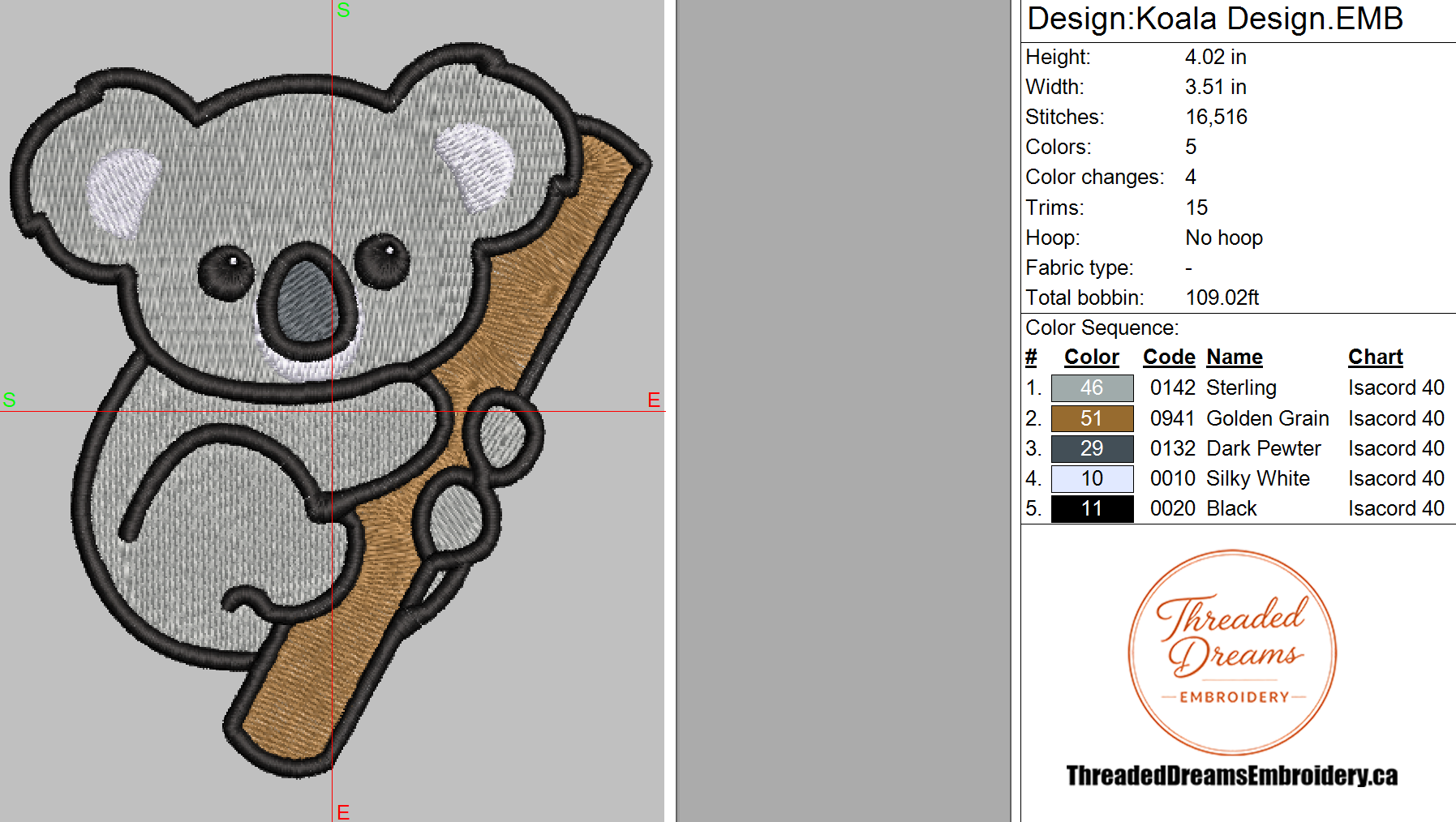Click the Black swatch numbered 11
The image size is (1456, 822).
point(1092,508)
